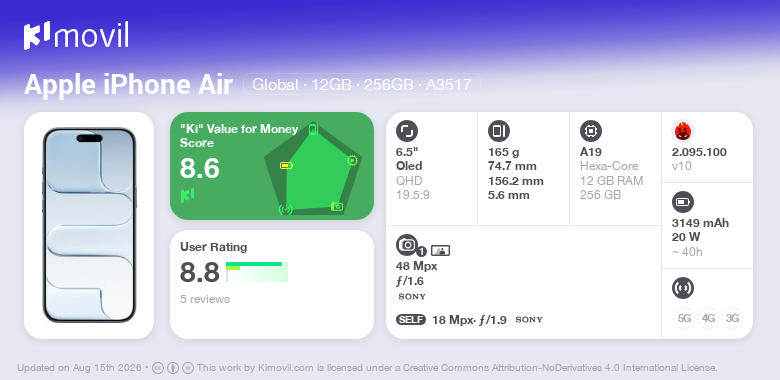Click the small Ki logo under score
Screen dimensions: 780x380
pos(188,195)
